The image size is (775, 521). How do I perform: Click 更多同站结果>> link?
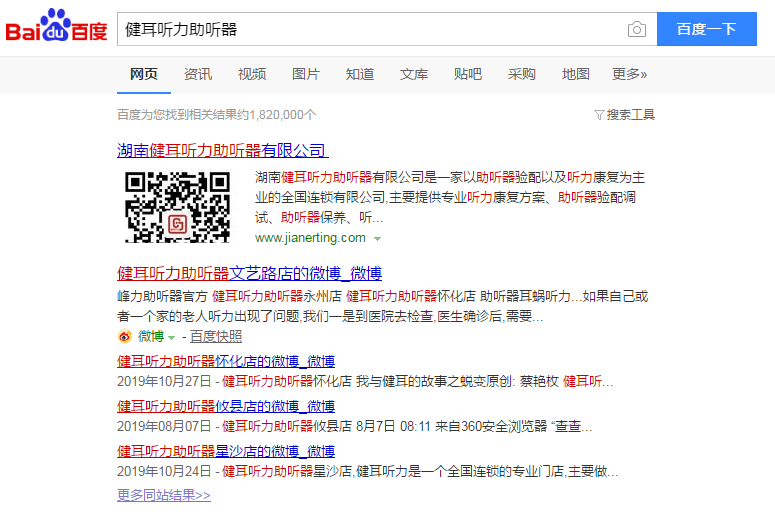tap(164, 495)
